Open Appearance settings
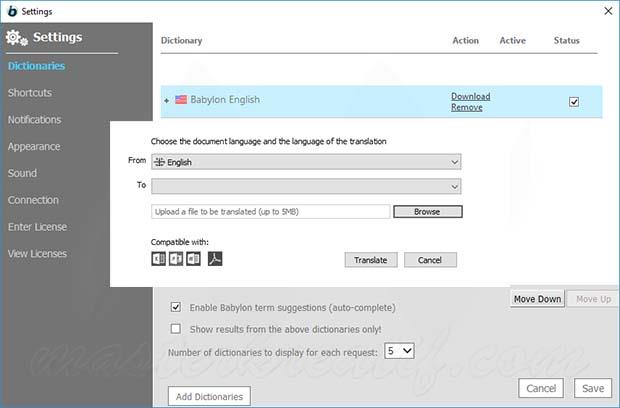The width and height of the screenshot is (620, 408). coord(34,147)
